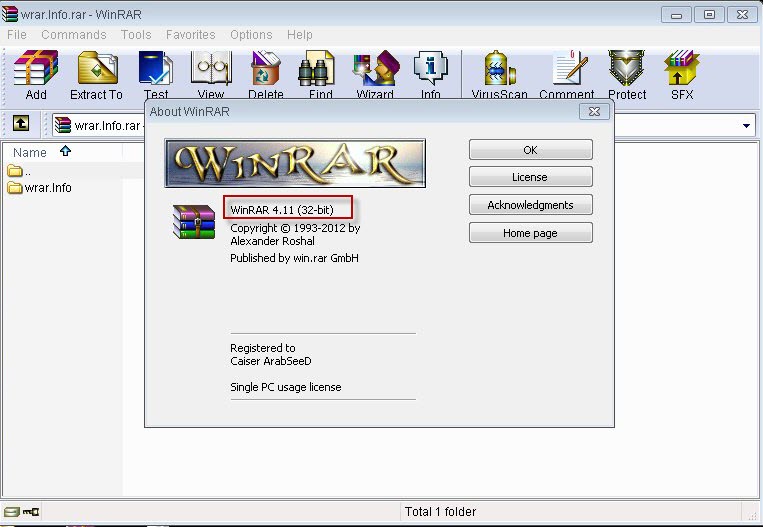The height and width of the screenshot is (527, 763).
Task: Select the wrar.Info folder
Action: tap(40, 187)
